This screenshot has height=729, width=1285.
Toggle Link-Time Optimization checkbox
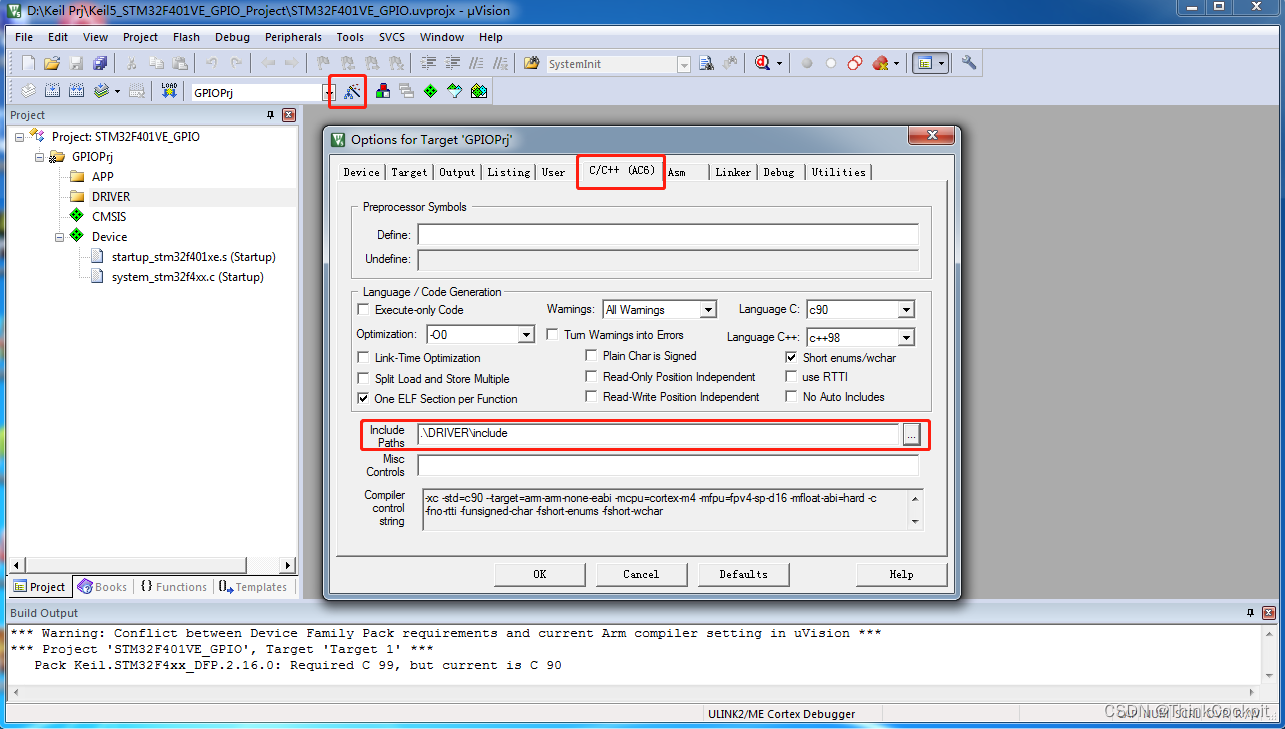click(363, 358)
